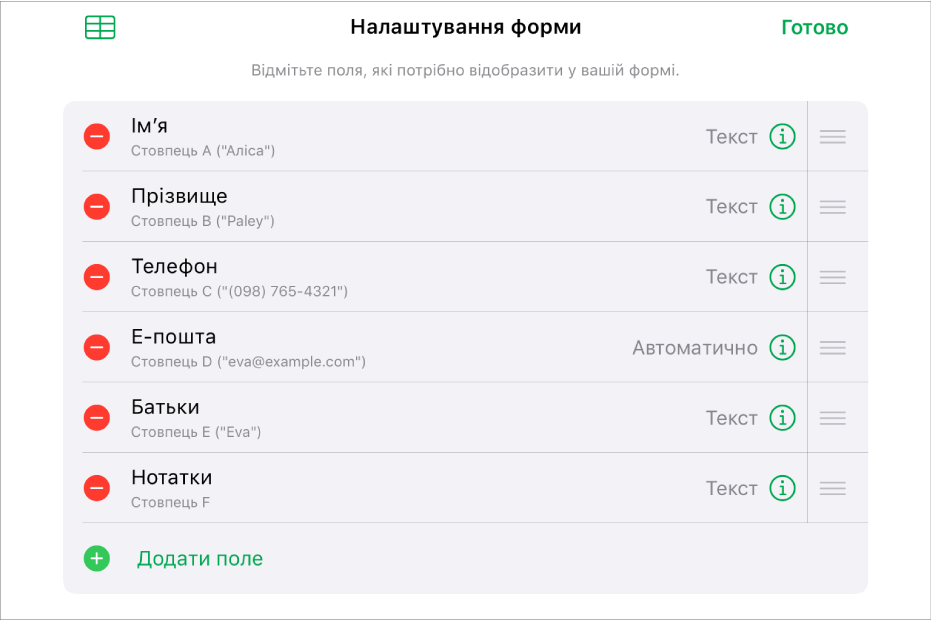Grab the reorder handle of the Нотатки field
931x620 pixels.
[833, 488]
